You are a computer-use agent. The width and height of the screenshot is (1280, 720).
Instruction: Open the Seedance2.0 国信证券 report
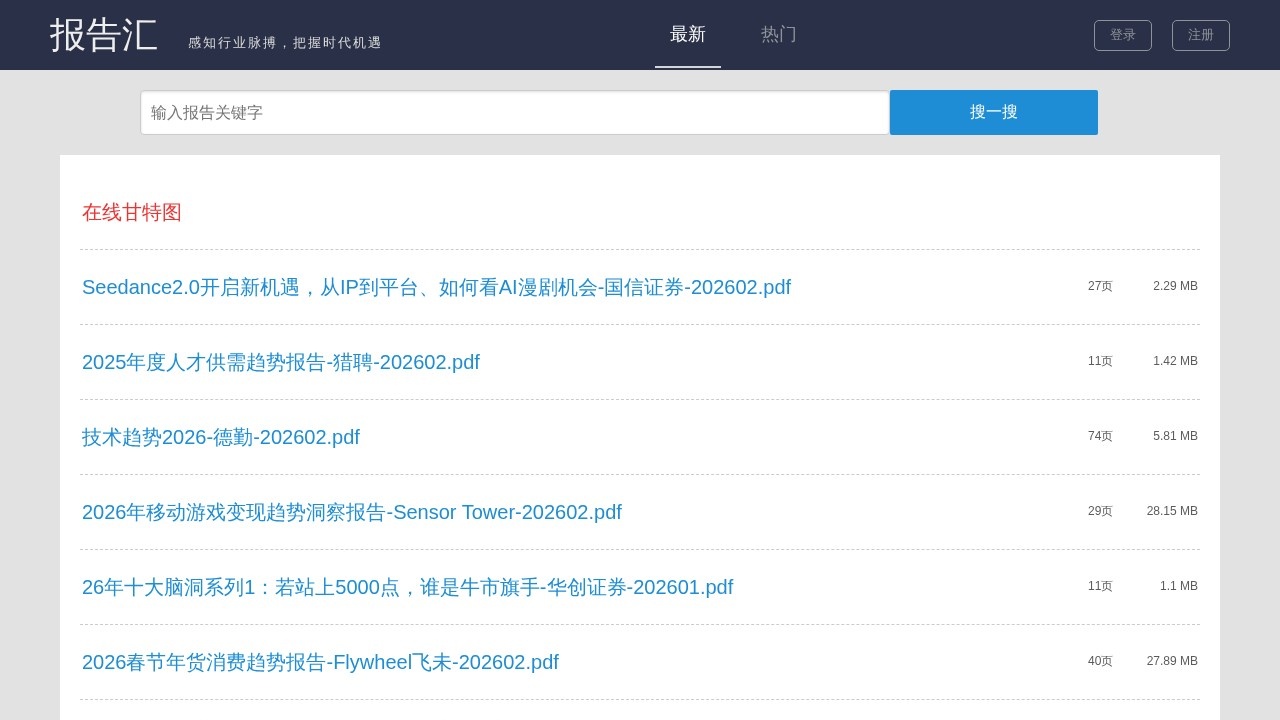click(x=436, y=287)
